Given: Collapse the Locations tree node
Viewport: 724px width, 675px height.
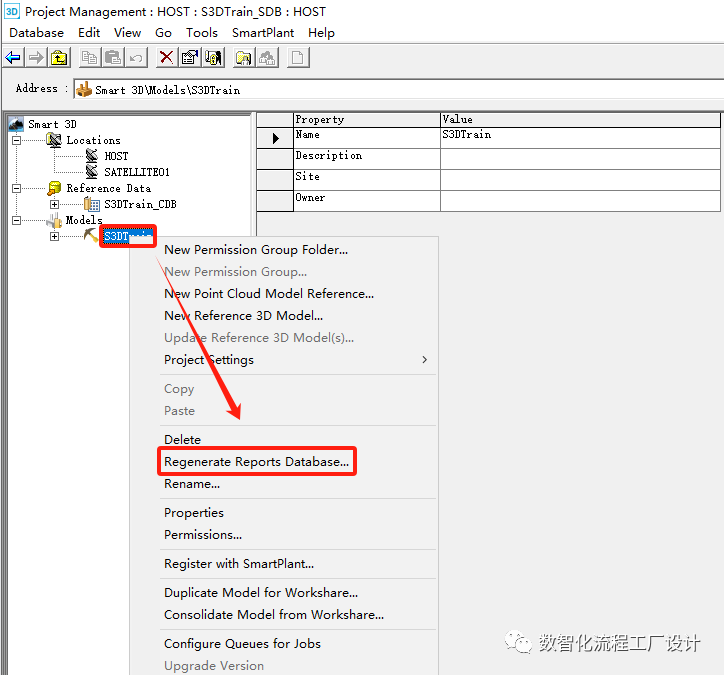Looking at the screenshot, I should point(17,140).
